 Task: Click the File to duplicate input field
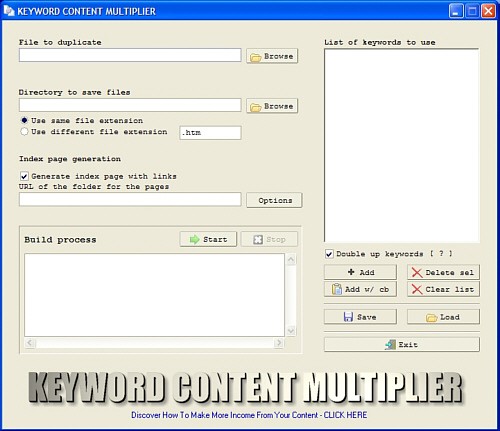130,55
